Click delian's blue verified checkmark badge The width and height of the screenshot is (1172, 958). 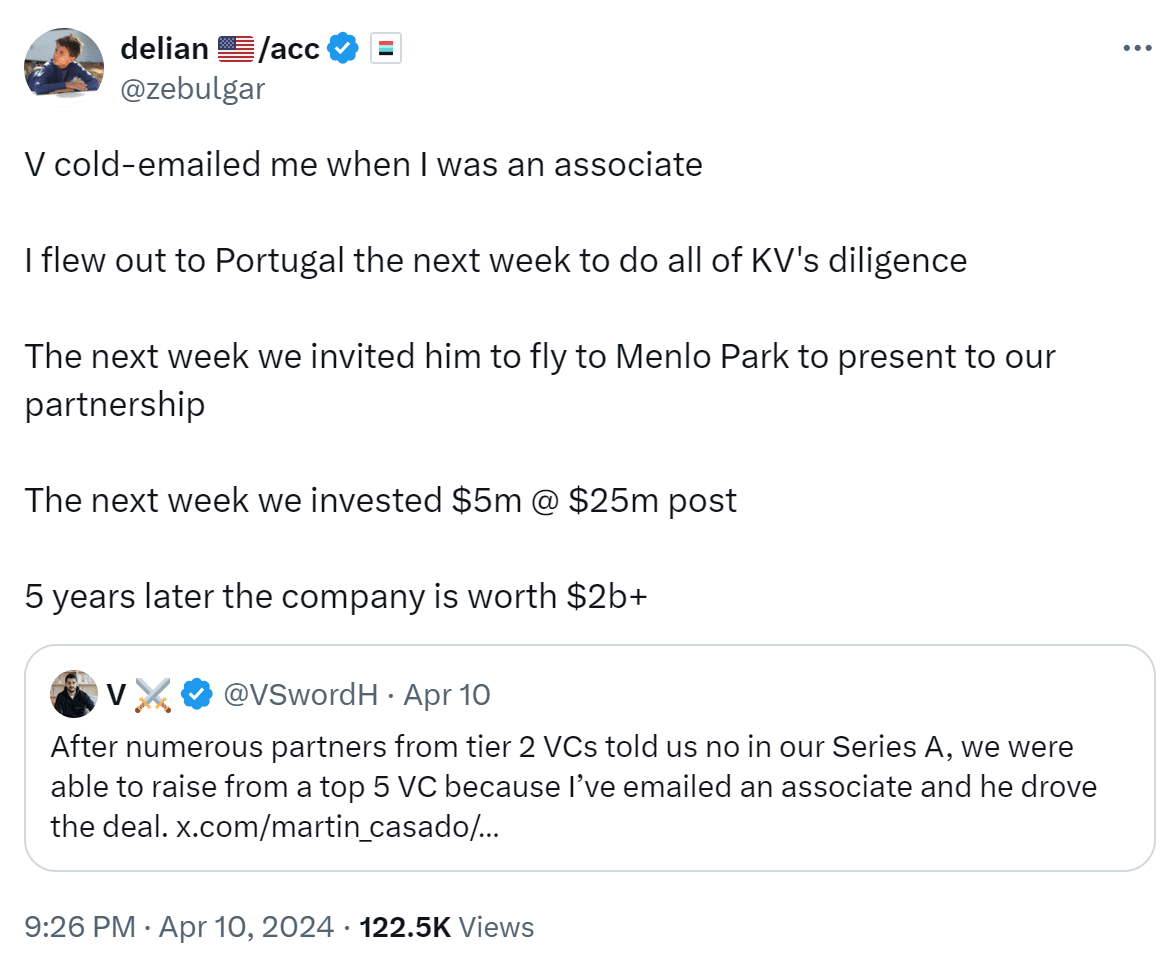click(344, 47)
